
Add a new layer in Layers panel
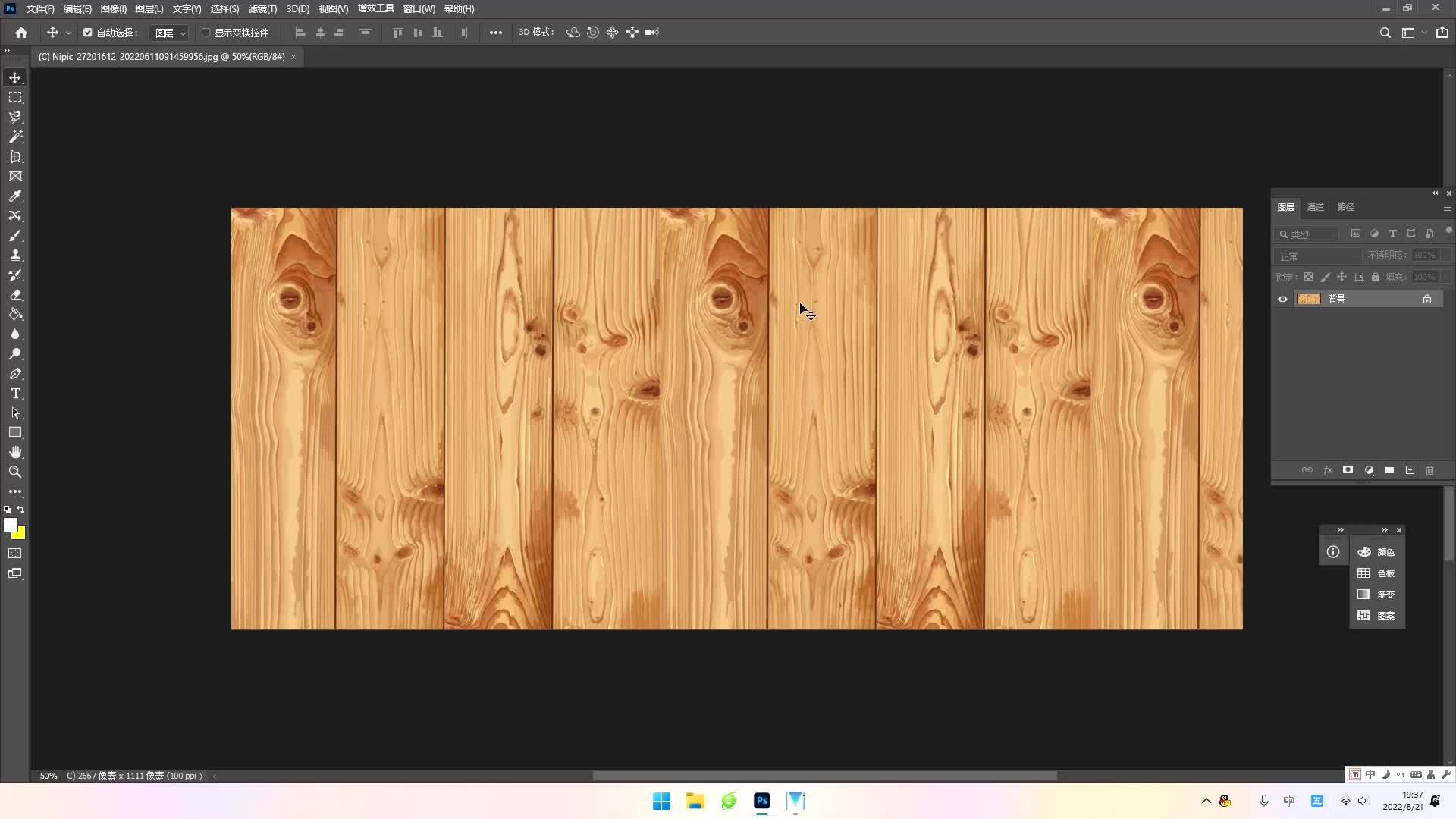click(1410, 470)
